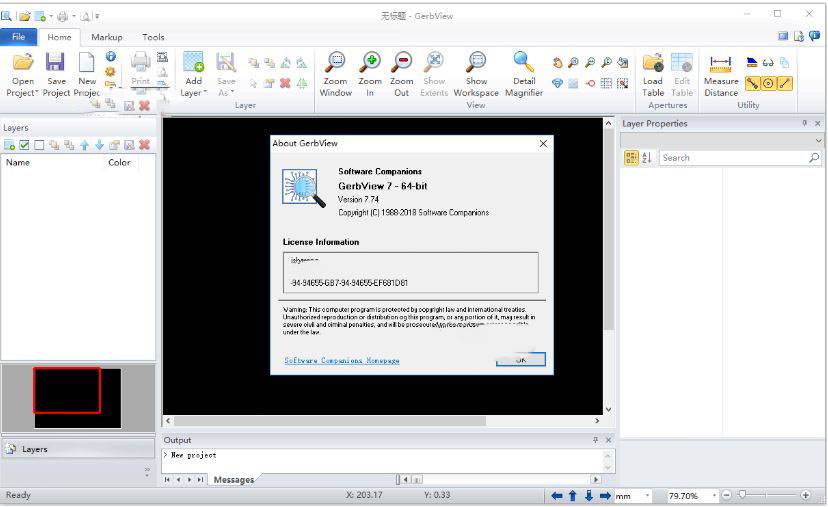Click the alphabetical A-Z sort icon

[647, 157]
